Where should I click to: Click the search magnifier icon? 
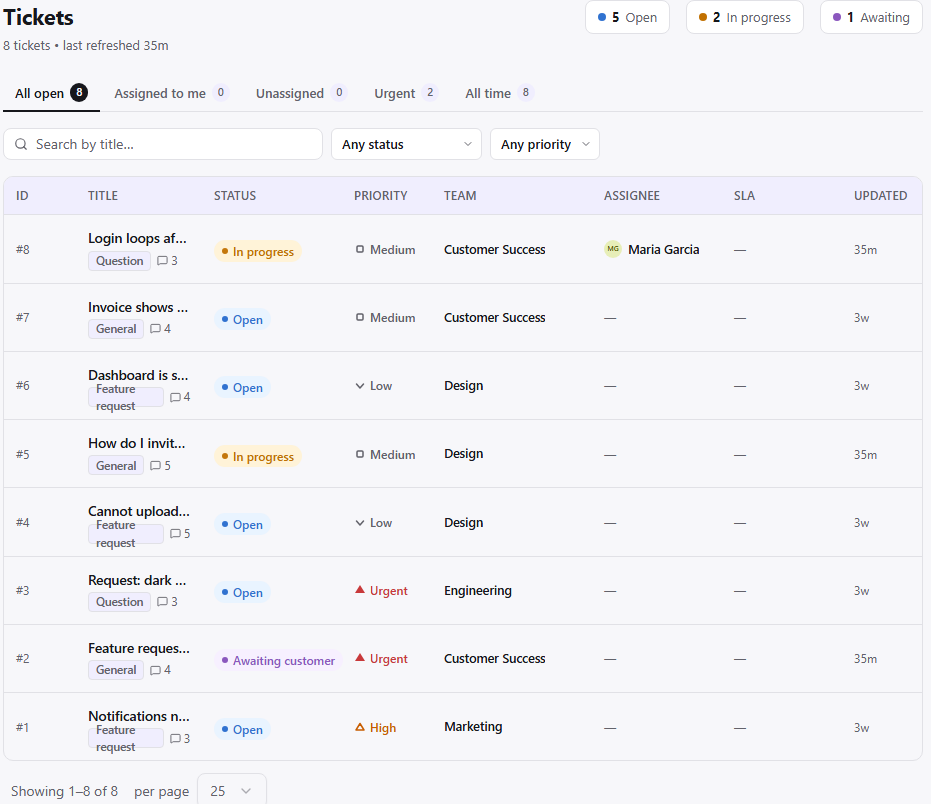point(21,144)
